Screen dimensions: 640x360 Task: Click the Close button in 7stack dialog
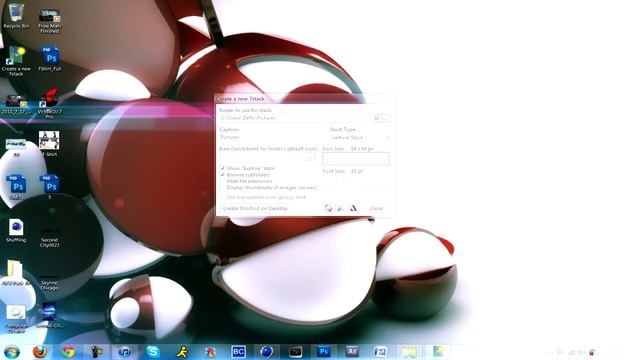point(376,208)
